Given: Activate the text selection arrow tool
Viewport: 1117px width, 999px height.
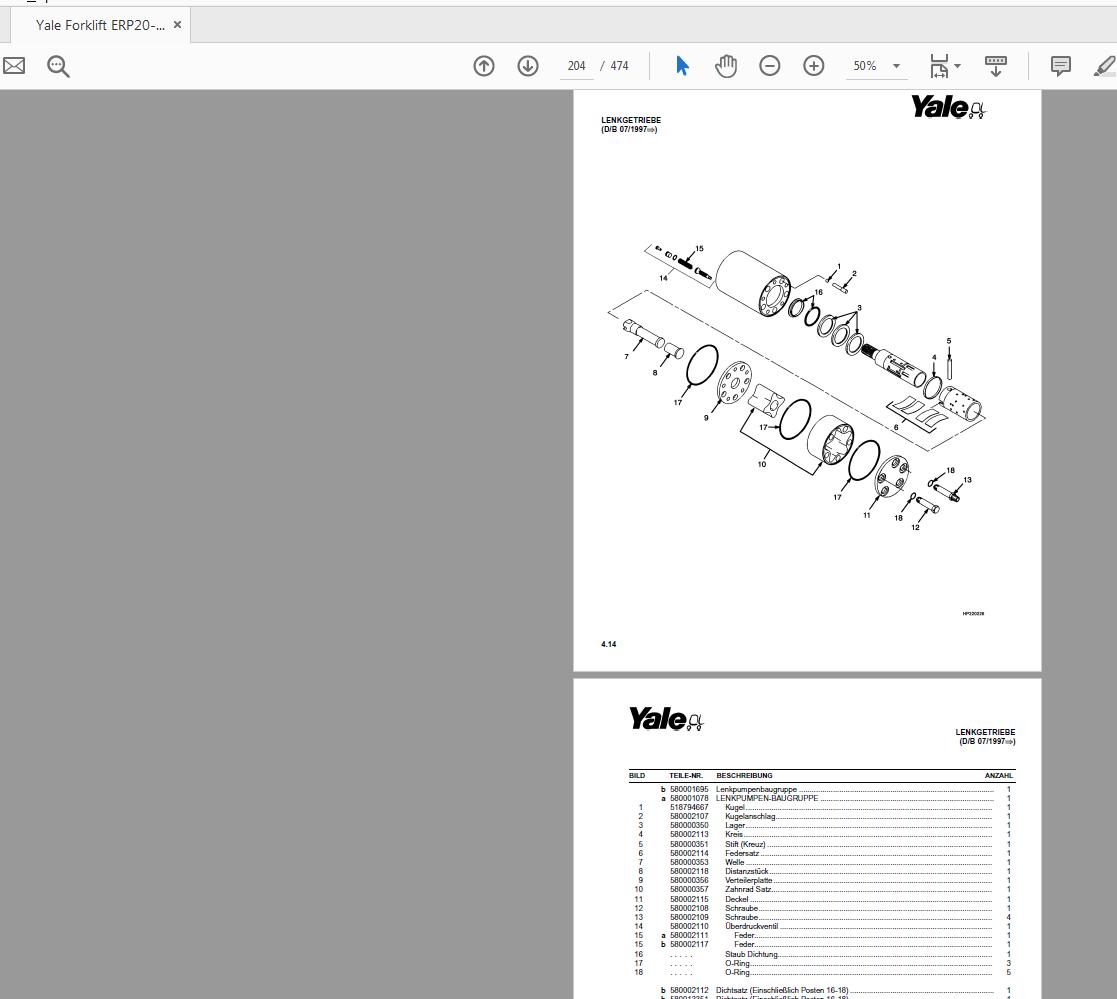Looking at the screenshot, I should click(681, 66).
